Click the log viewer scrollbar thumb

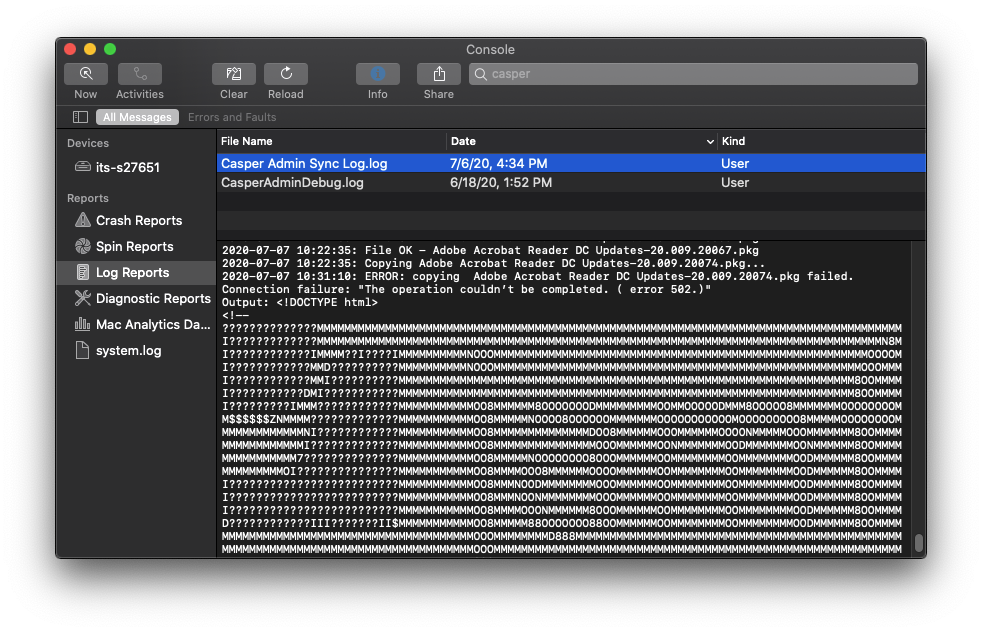(919, 542)
